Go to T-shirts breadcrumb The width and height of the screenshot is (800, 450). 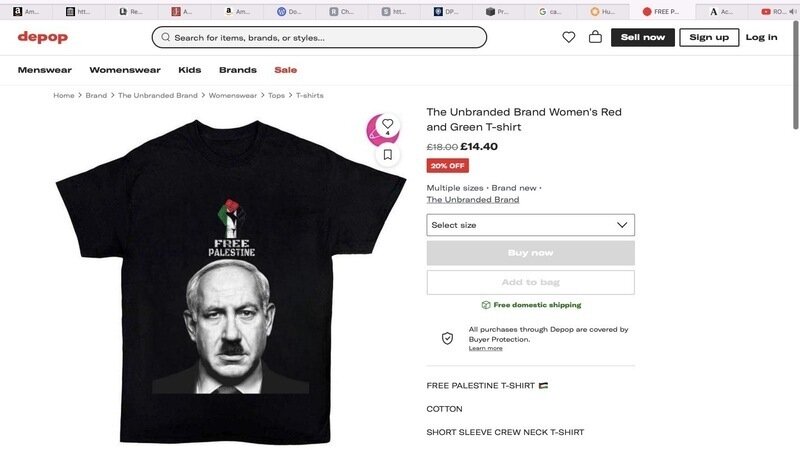coord(310,96)
